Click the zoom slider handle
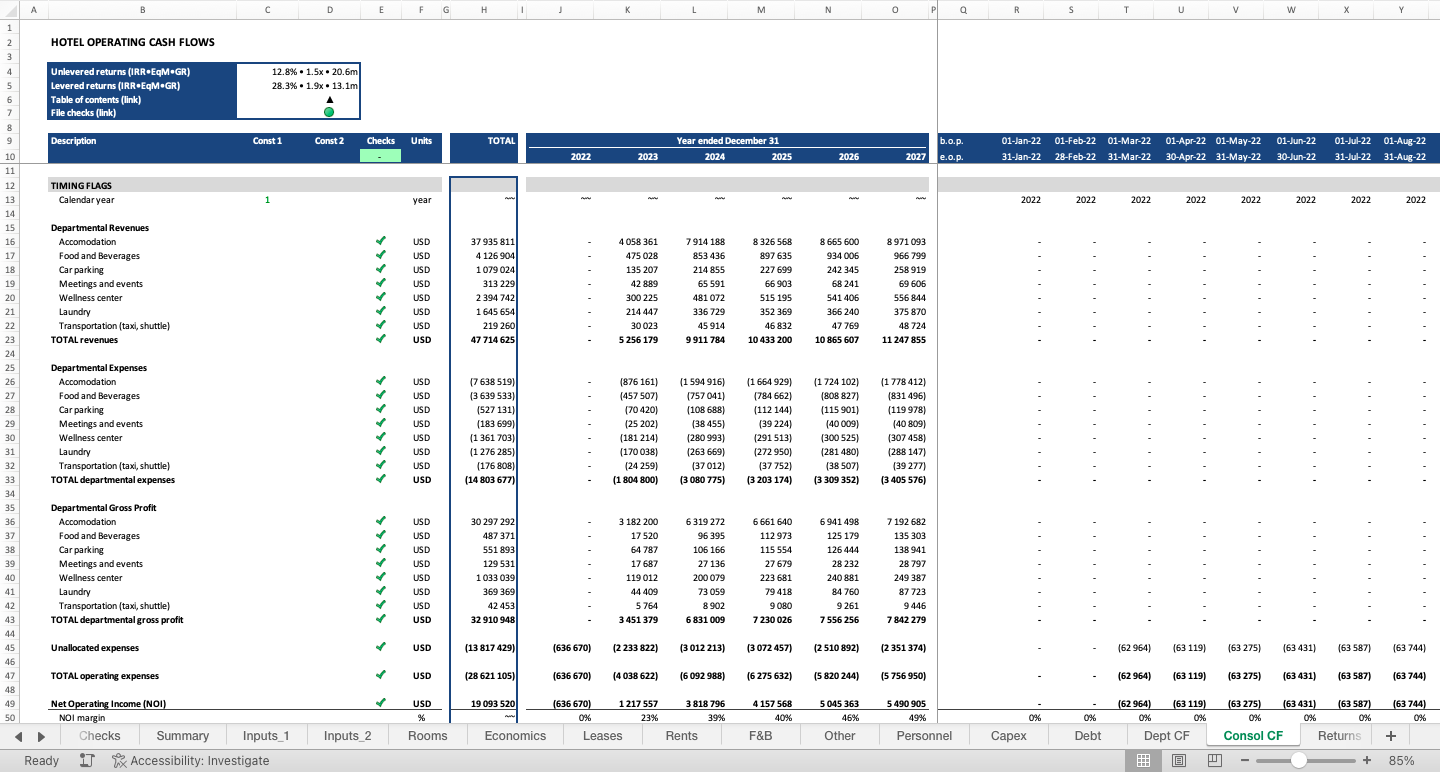This screenshot has width=1440, height=772. [x=1298, y=760]
